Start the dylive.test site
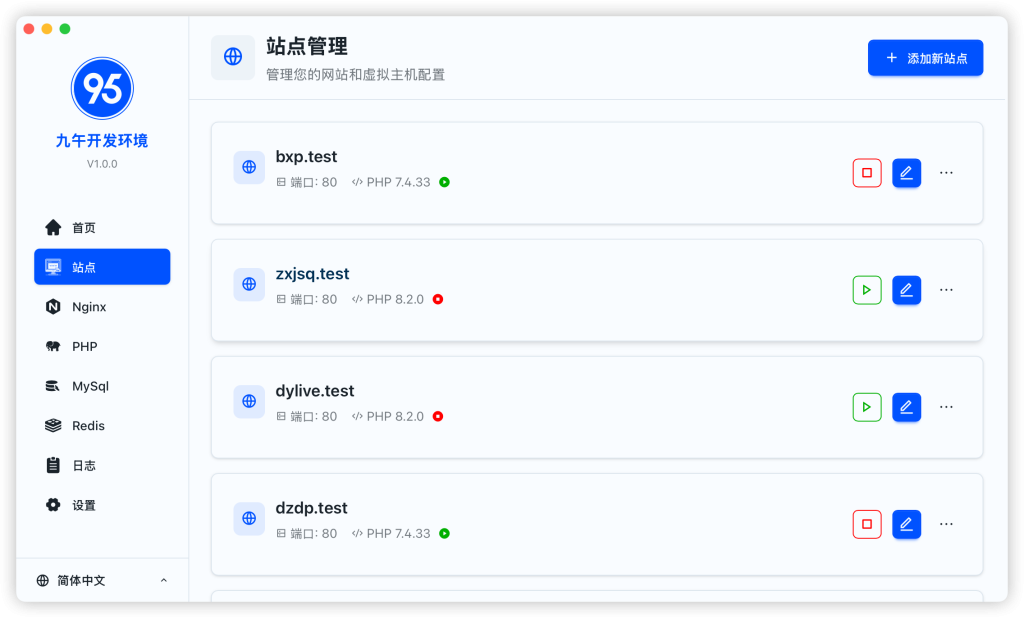 pos(867,407)
